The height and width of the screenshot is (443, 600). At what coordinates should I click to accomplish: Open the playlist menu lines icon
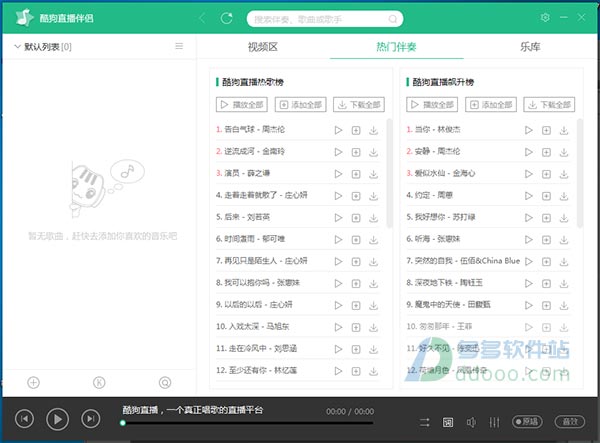tap(179, 46)
